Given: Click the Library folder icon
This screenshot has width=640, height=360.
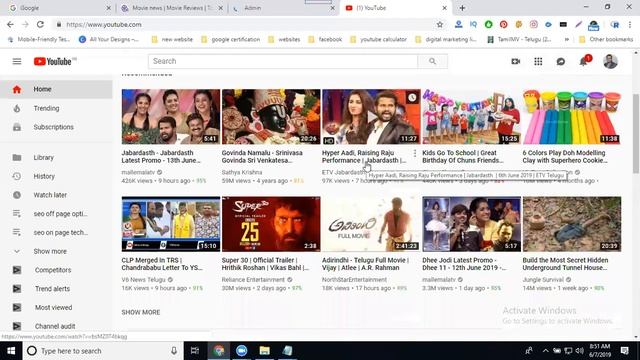Looking at the screenshot, I should [17, 158].
